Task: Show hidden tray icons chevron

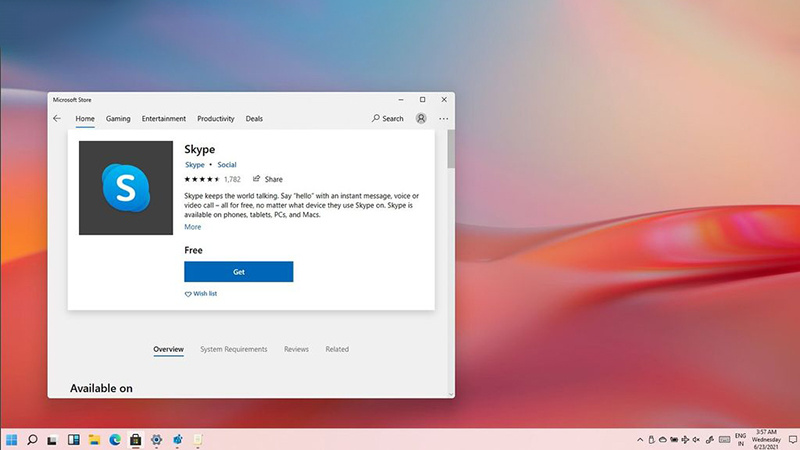Action: (640, 440)
